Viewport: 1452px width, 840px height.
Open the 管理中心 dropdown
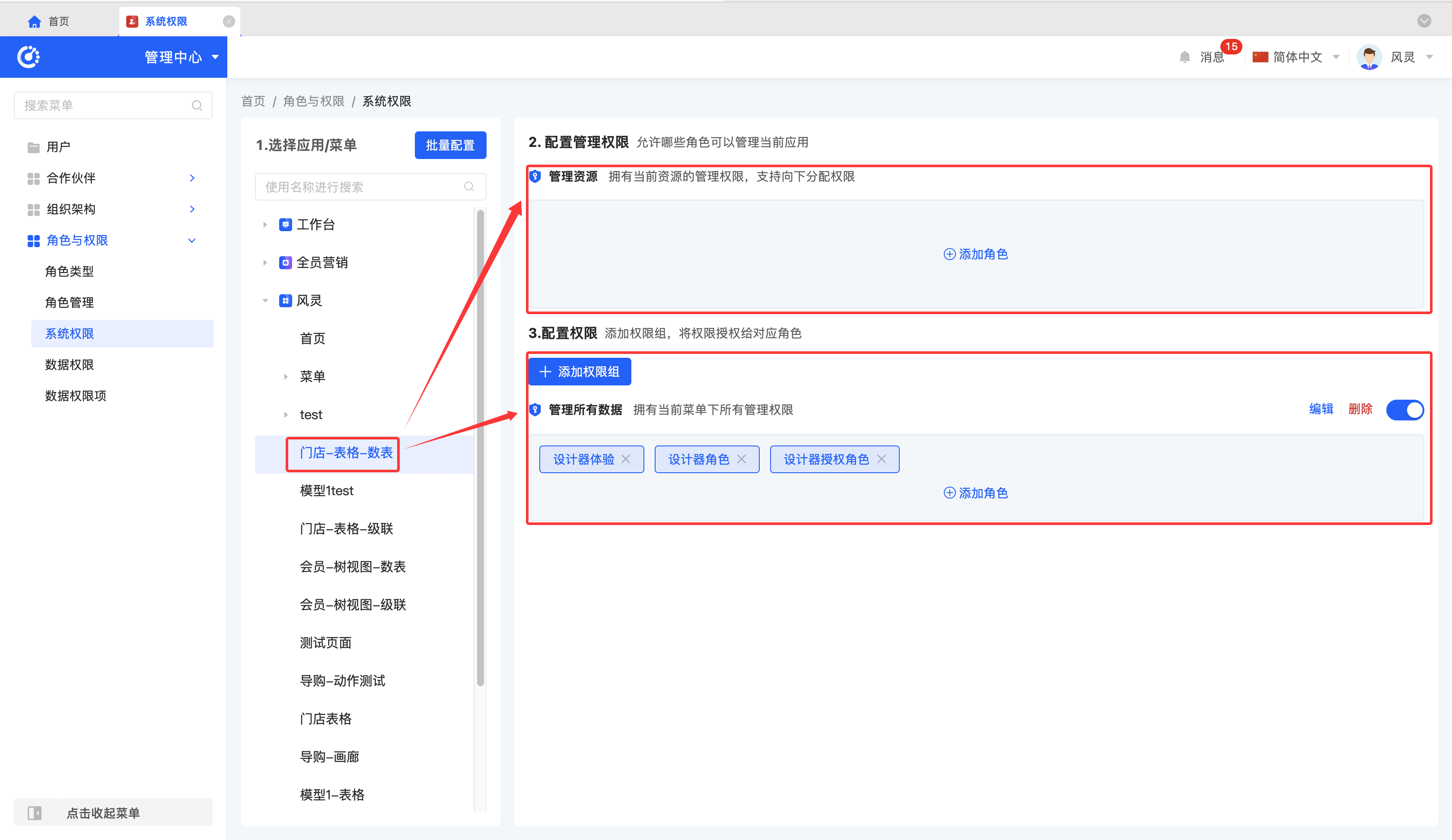[216, 57]
